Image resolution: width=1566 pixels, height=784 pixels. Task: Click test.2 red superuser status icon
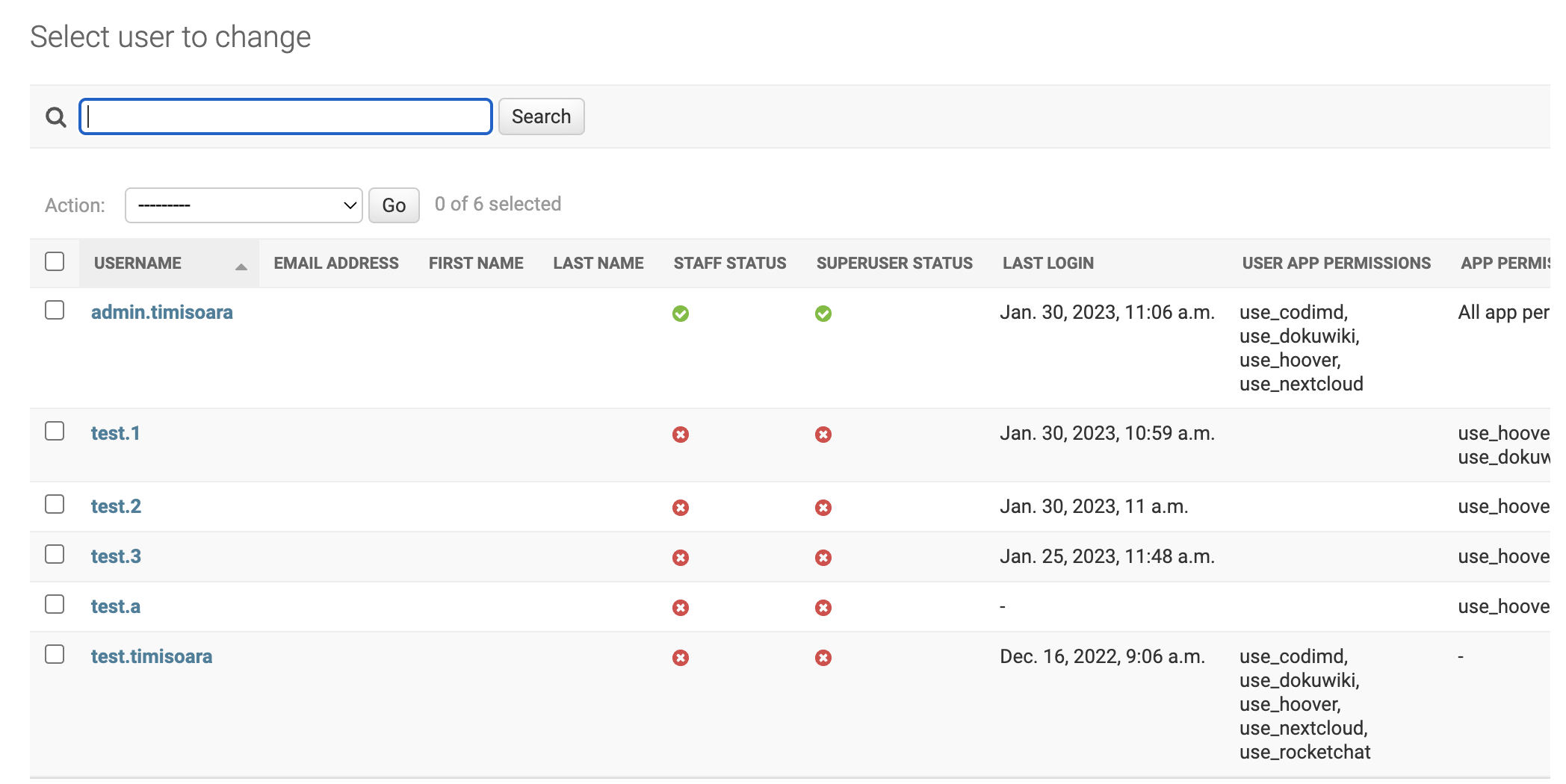click(x=823, y=508)
